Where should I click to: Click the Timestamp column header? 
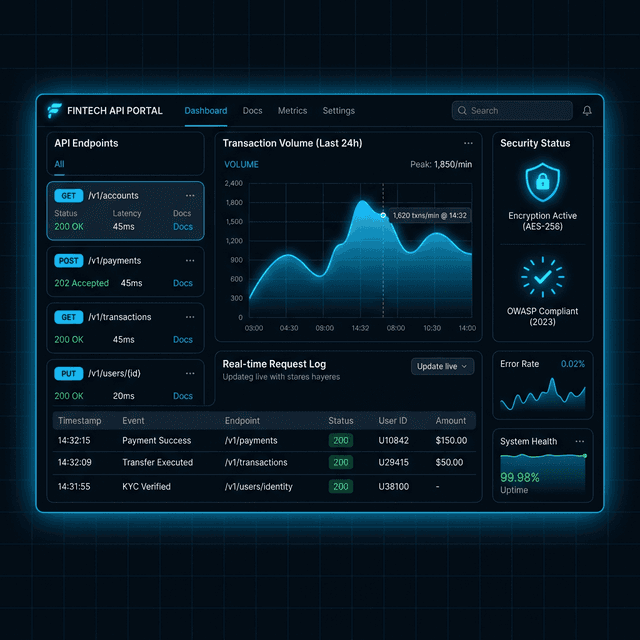[x=80, y=420]
